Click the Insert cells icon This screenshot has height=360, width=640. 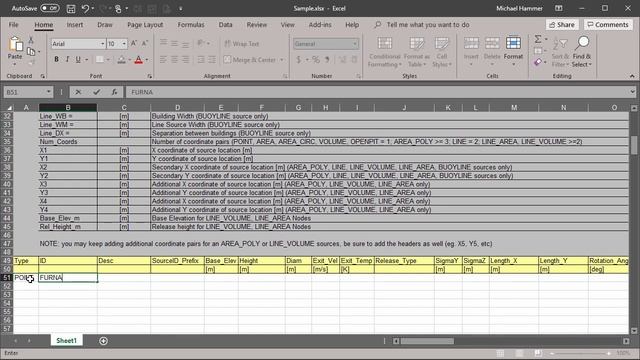click(471, 43)
